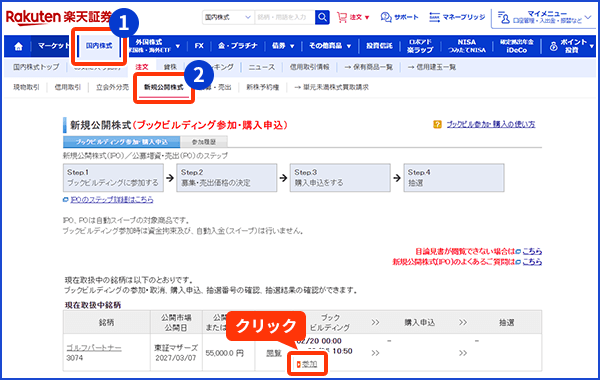Image resolution: width=600 pixels, height=380 pixels.
Task: Open 信用取引情報 sub-menu tab
Action: pyautogui.click(x=309, y=67)
